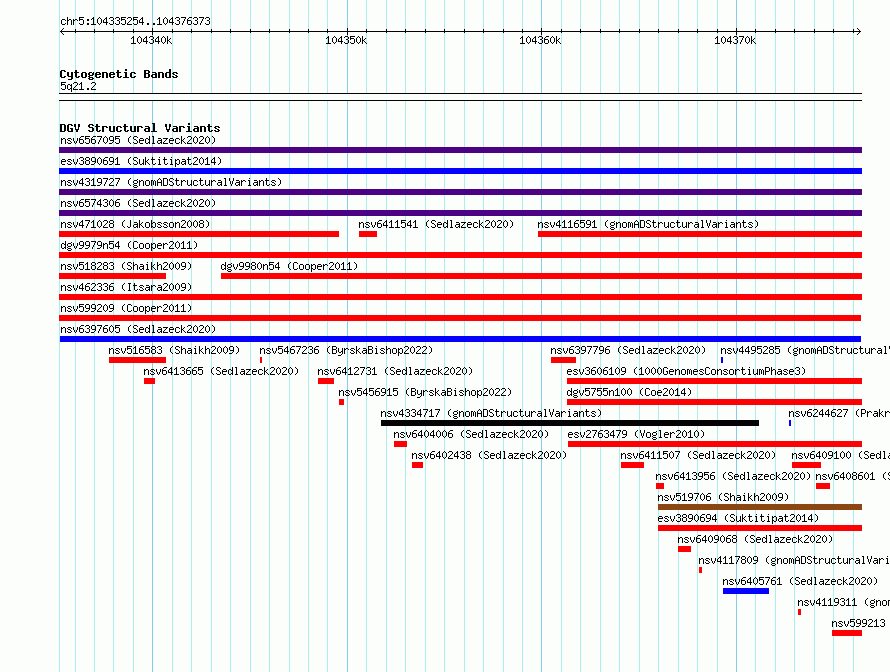The image size is (890, 672).
Task: Open nsv518283 (Shaikh2009) variant
Action: coord(126,266)
